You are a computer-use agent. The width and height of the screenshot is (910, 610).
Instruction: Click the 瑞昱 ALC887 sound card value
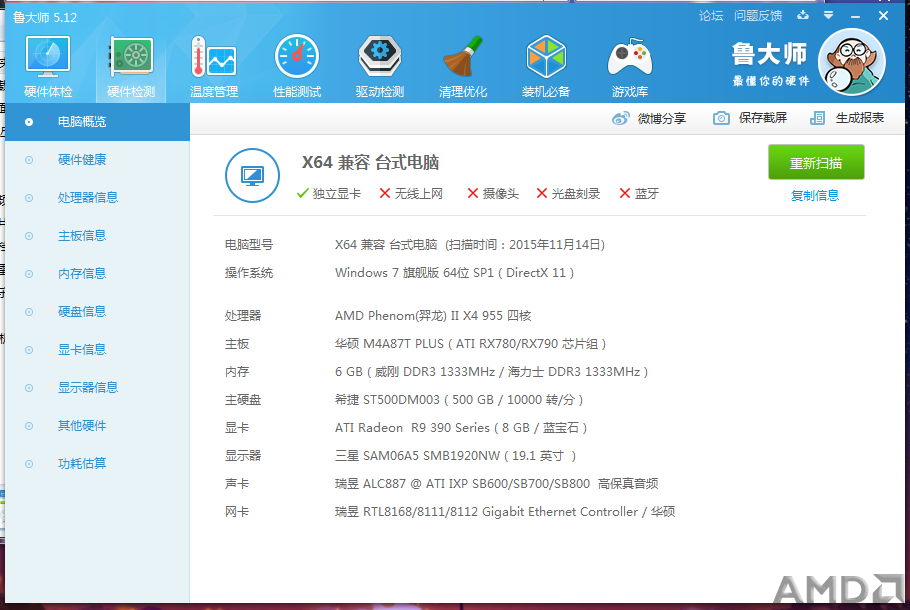(x=497, y=483)
